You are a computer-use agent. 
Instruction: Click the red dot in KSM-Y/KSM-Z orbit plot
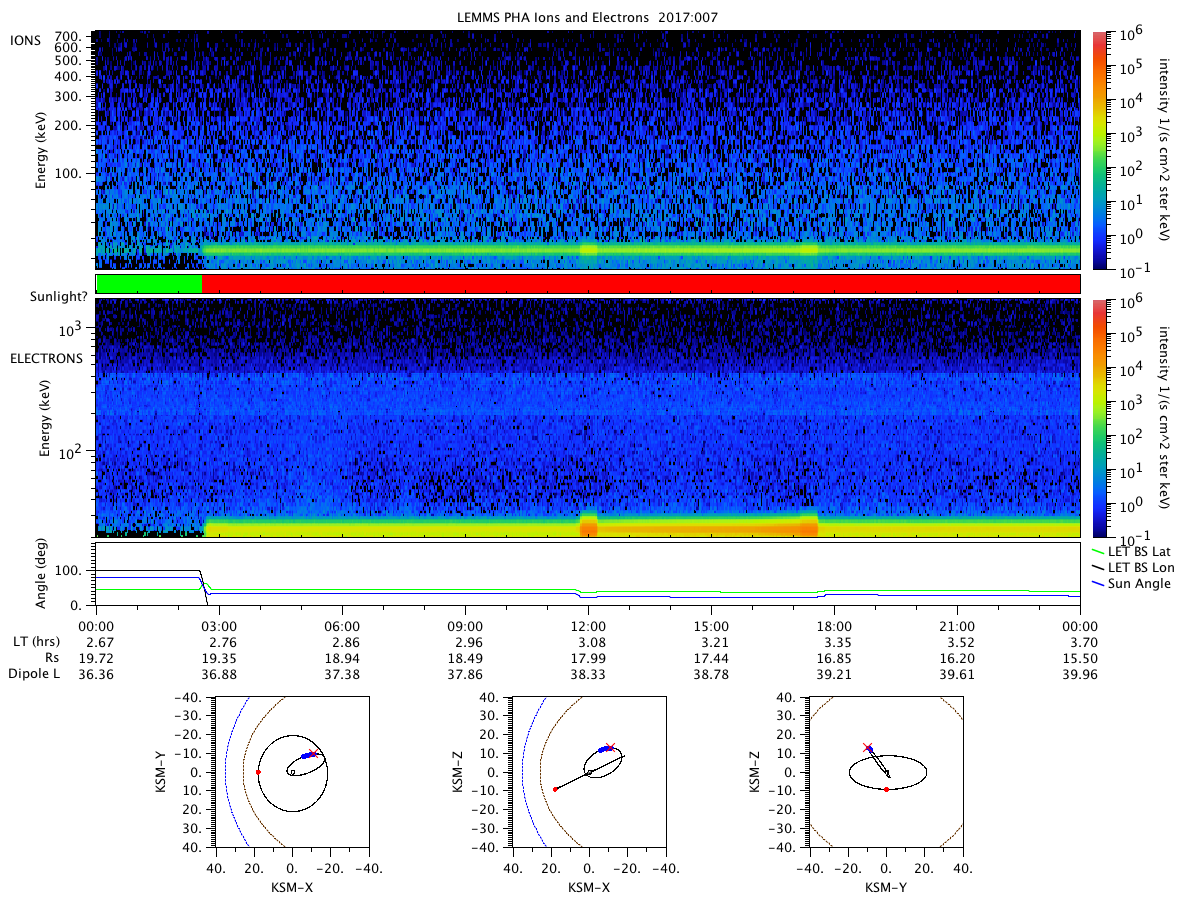[x=887, y=789]
